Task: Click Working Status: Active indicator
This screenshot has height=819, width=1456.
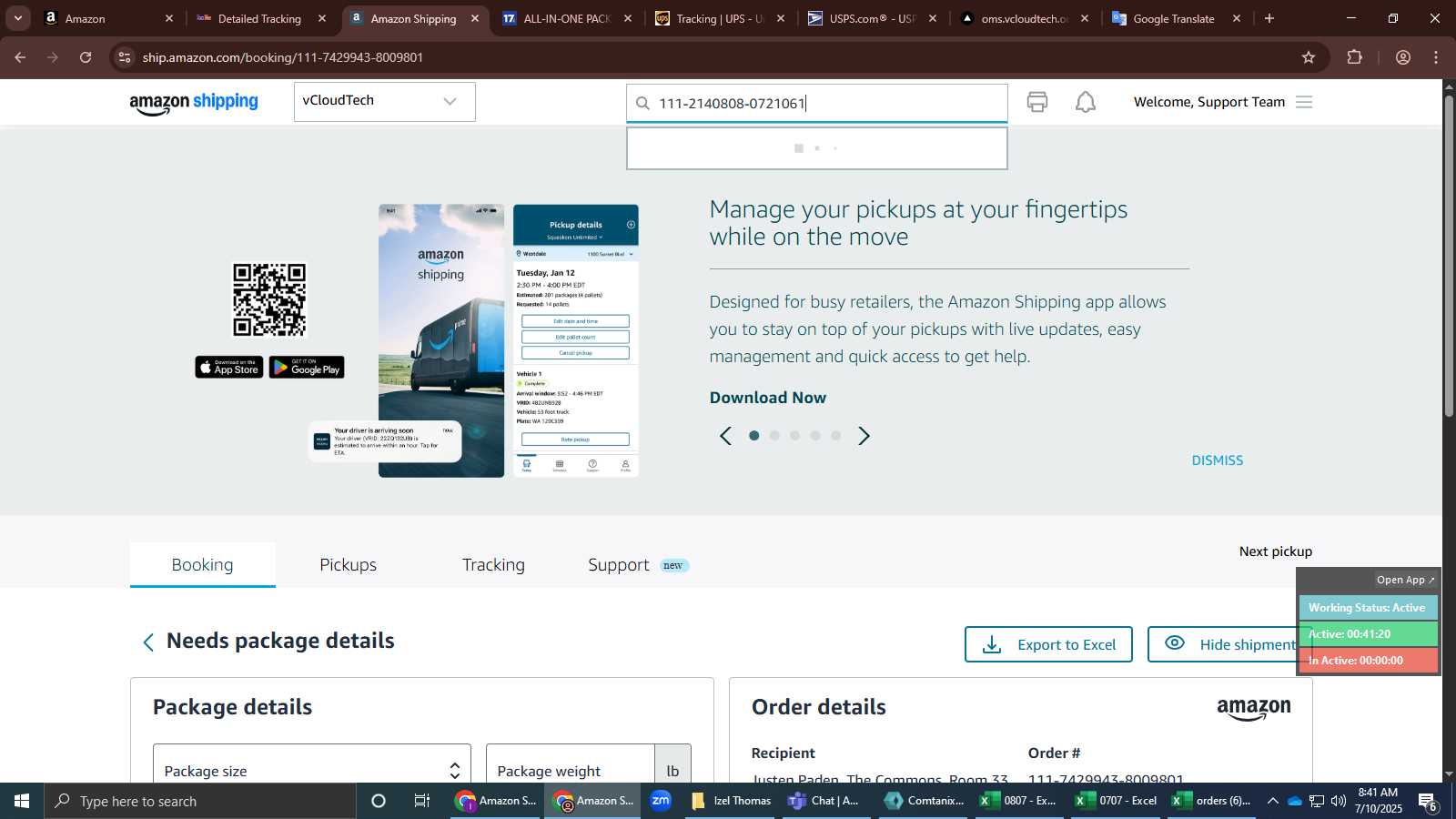Action: 1368,608
